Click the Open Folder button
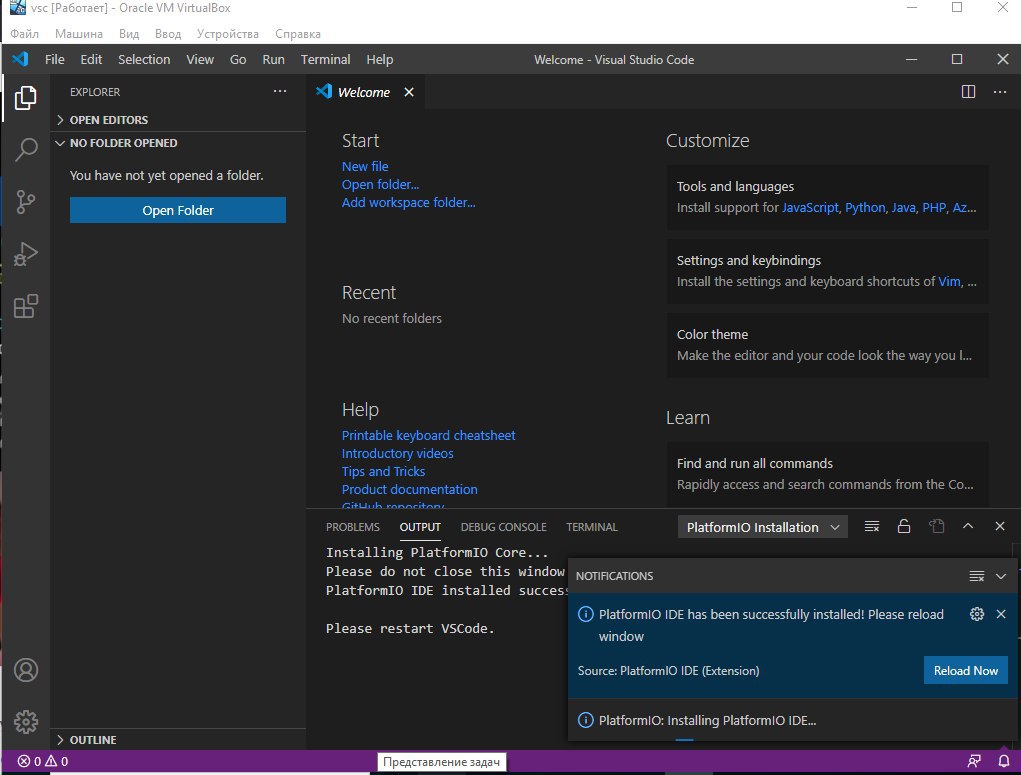The height and width of the screenshot is (775, 1021). [x=178, y=210]
